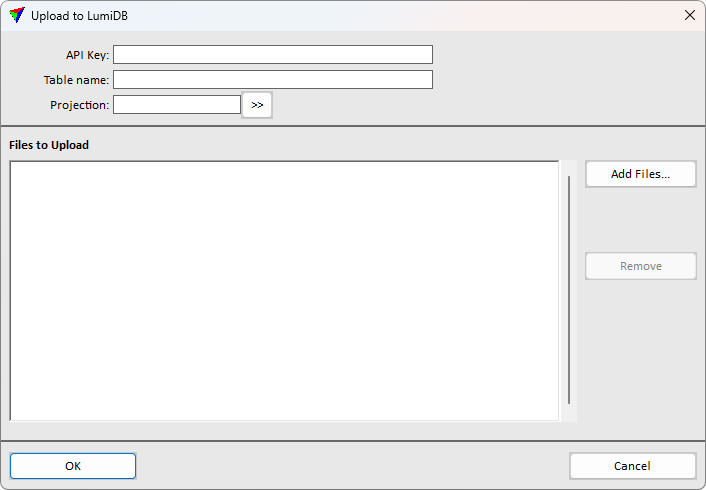This screenshot has height=490, width=706.
Task: Click the greyed-out Remove button
Action: 640,266
